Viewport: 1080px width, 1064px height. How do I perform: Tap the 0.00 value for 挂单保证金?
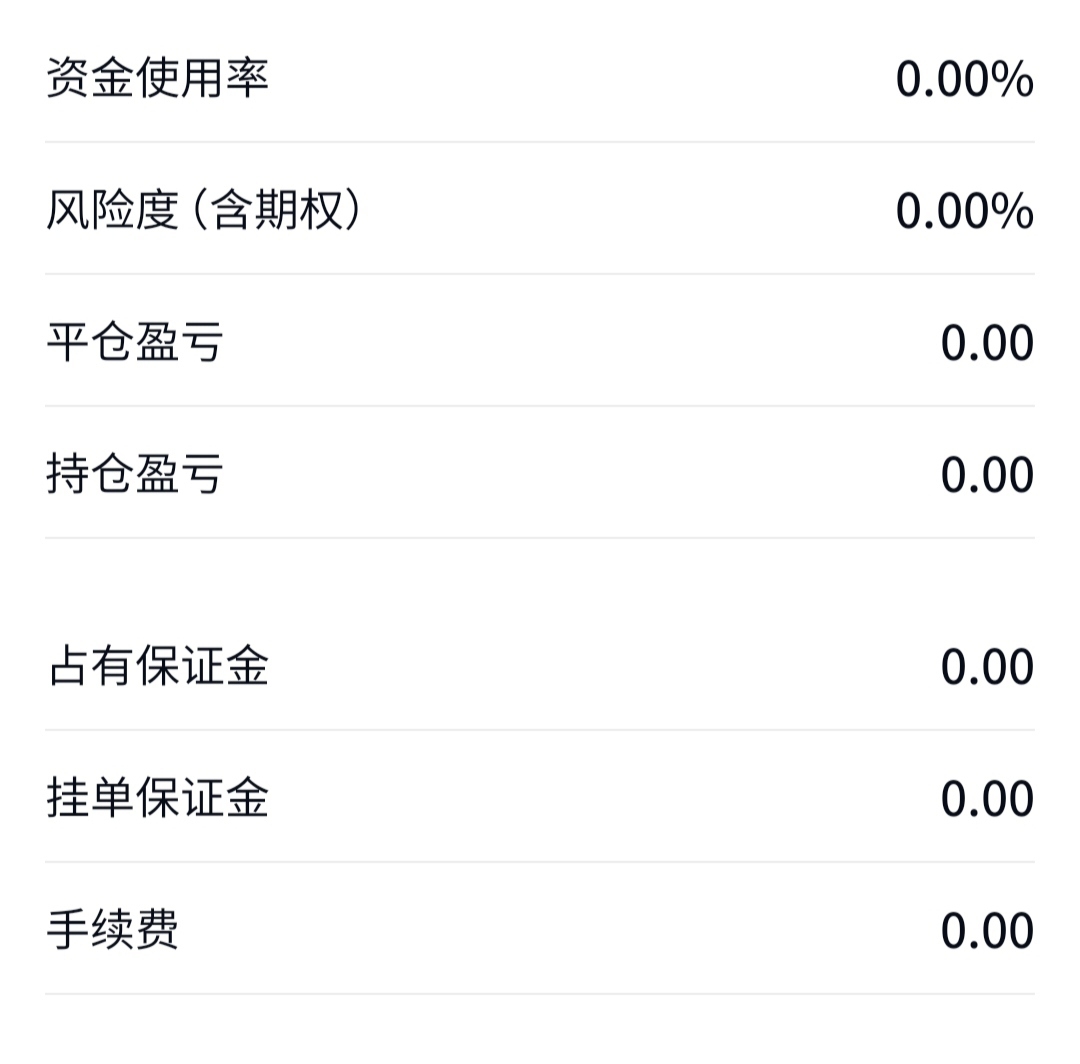pyautogui.click(x=986, y=799)
